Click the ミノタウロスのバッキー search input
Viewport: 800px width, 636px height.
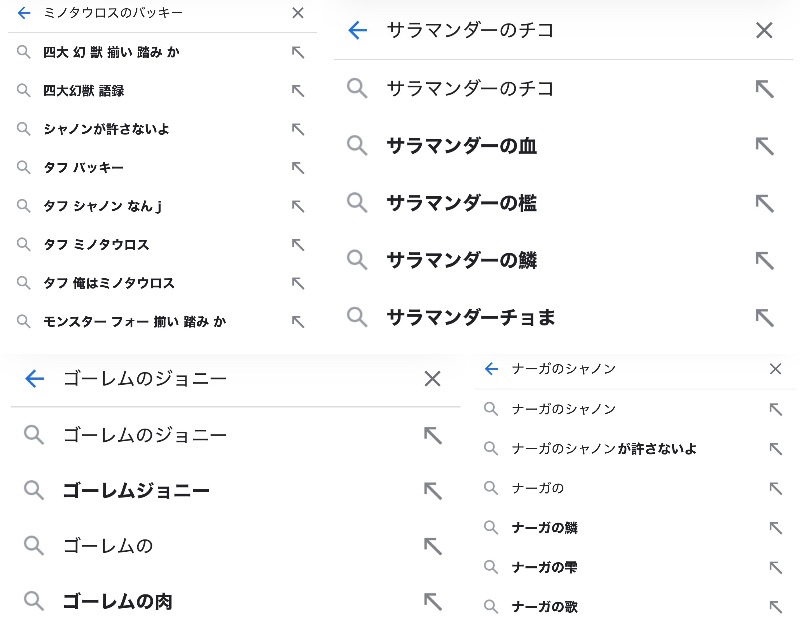pos(150,13)
